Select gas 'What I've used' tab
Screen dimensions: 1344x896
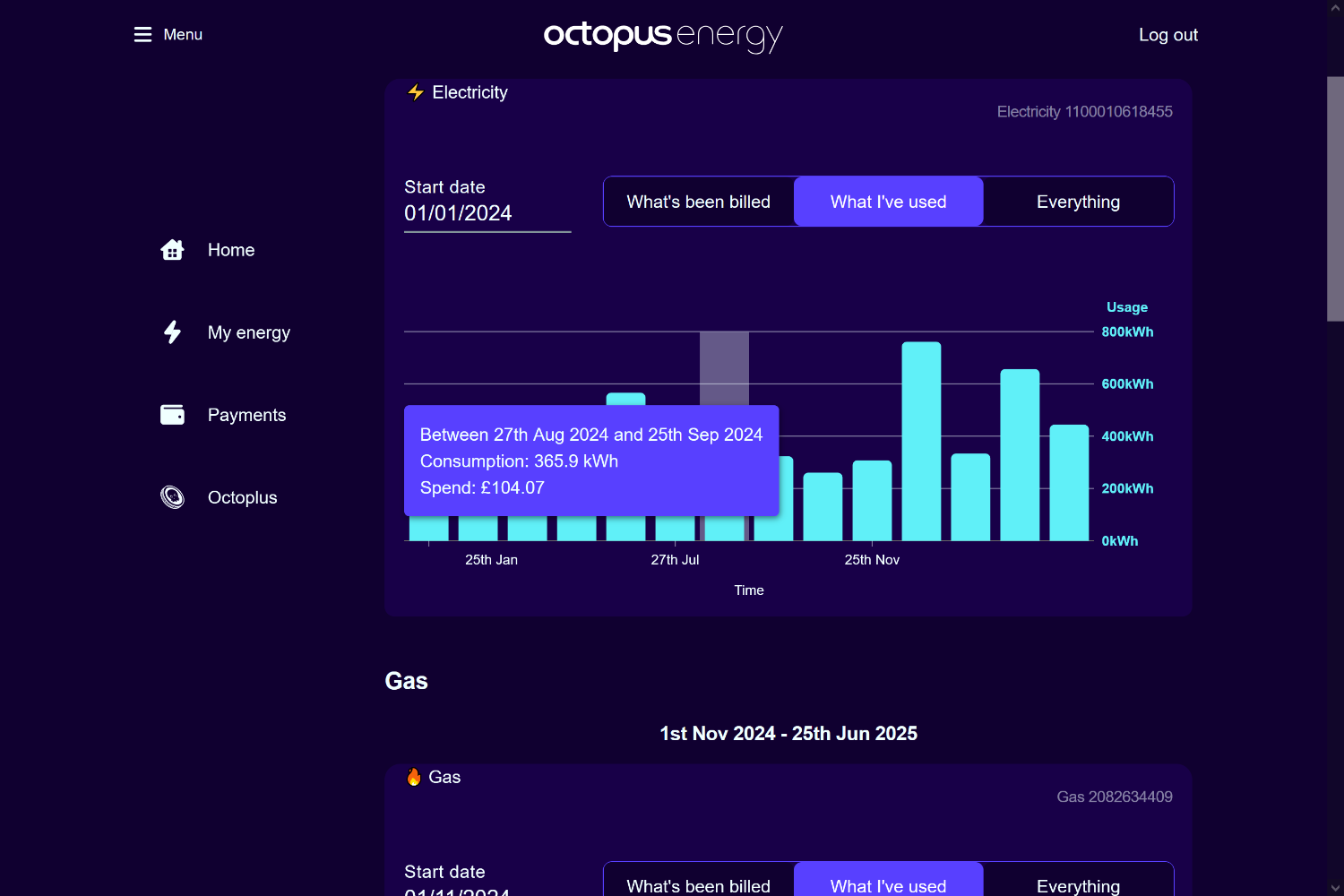pos(888,880)
